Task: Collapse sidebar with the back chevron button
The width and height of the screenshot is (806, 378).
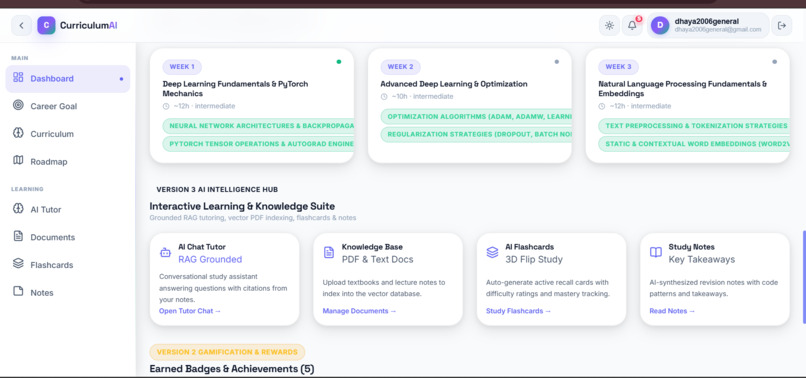Action: 22,25
